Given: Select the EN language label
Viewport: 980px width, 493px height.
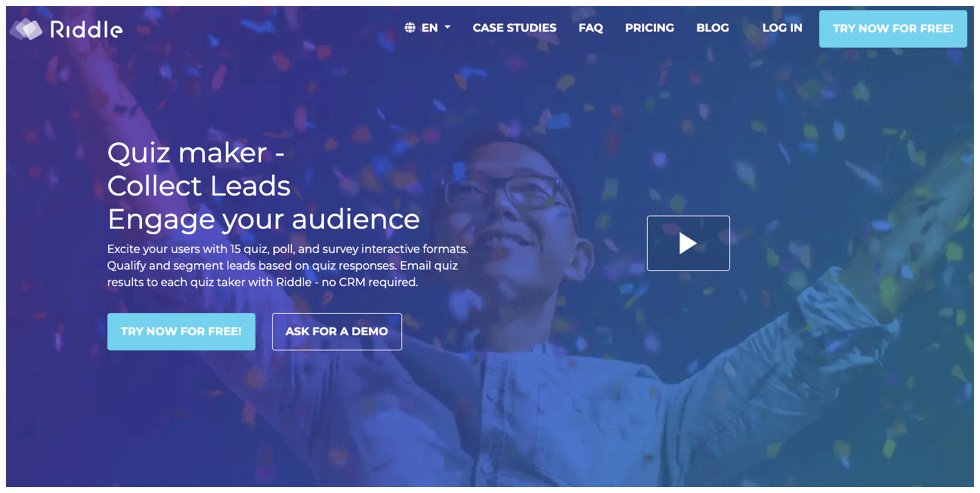Looking at the screenshot, I should tap(429, 27).
